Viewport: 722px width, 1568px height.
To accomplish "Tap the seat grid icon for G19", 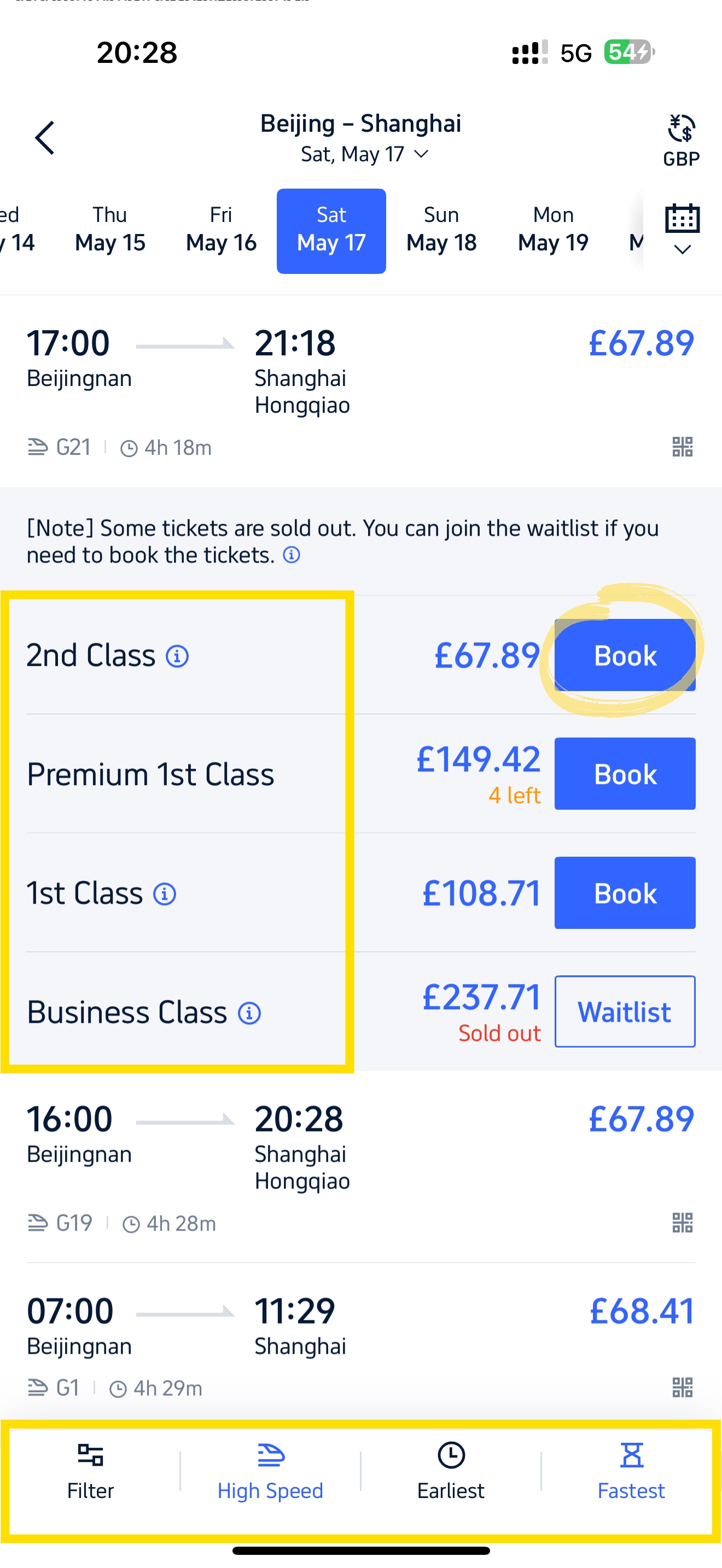I will point(682,1222).
